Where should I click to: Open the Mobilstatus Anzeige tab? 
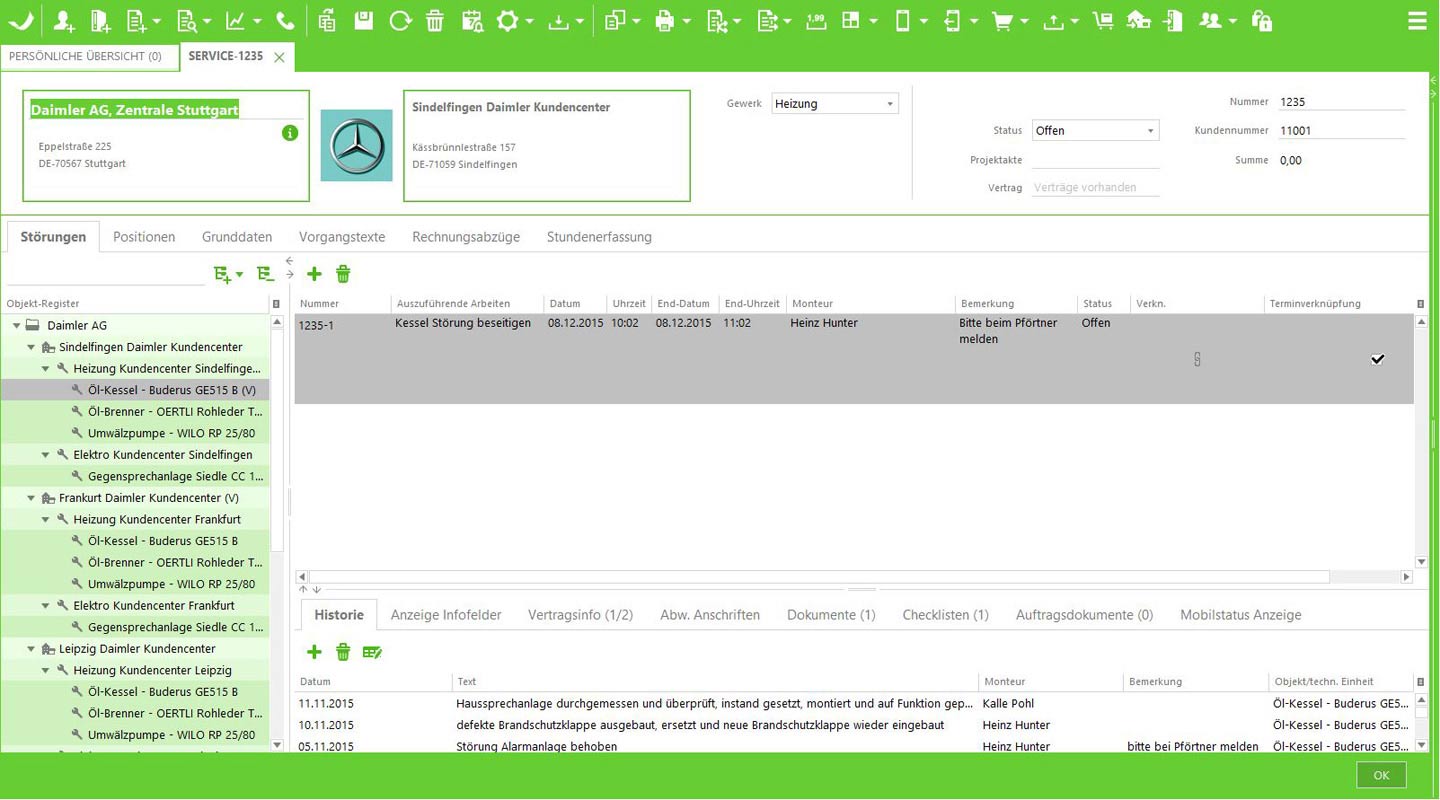pos(1240,615)
